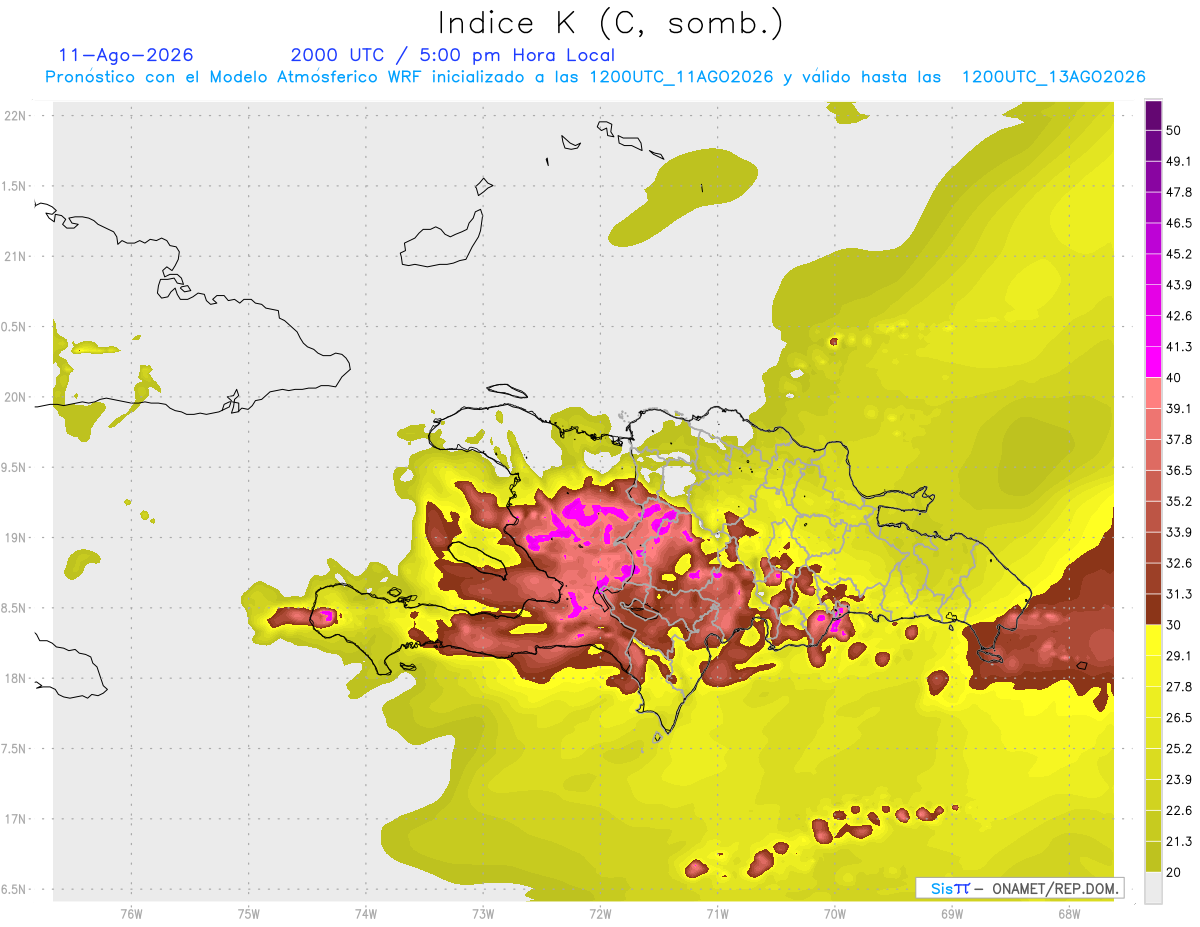This screenshot has height=927, width=1200.
Task: Click the dark purple 50 color swatch
Action: (x=1153, y=117)
